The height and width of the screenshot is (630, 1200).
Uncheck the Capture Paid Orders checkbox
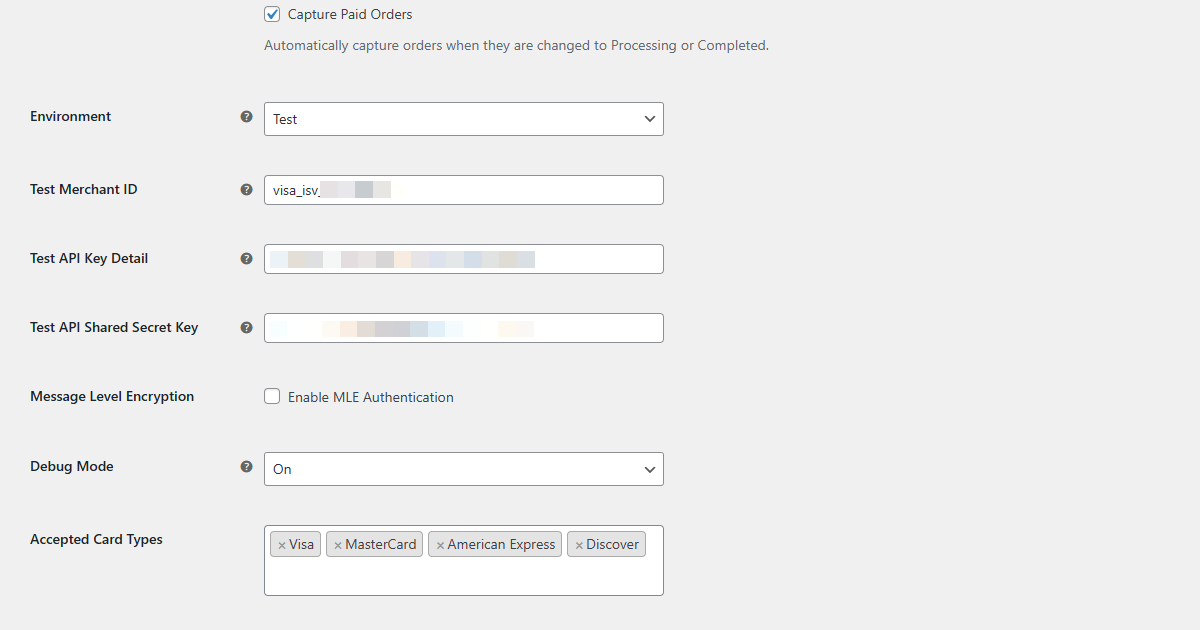(x=271, y=14)
